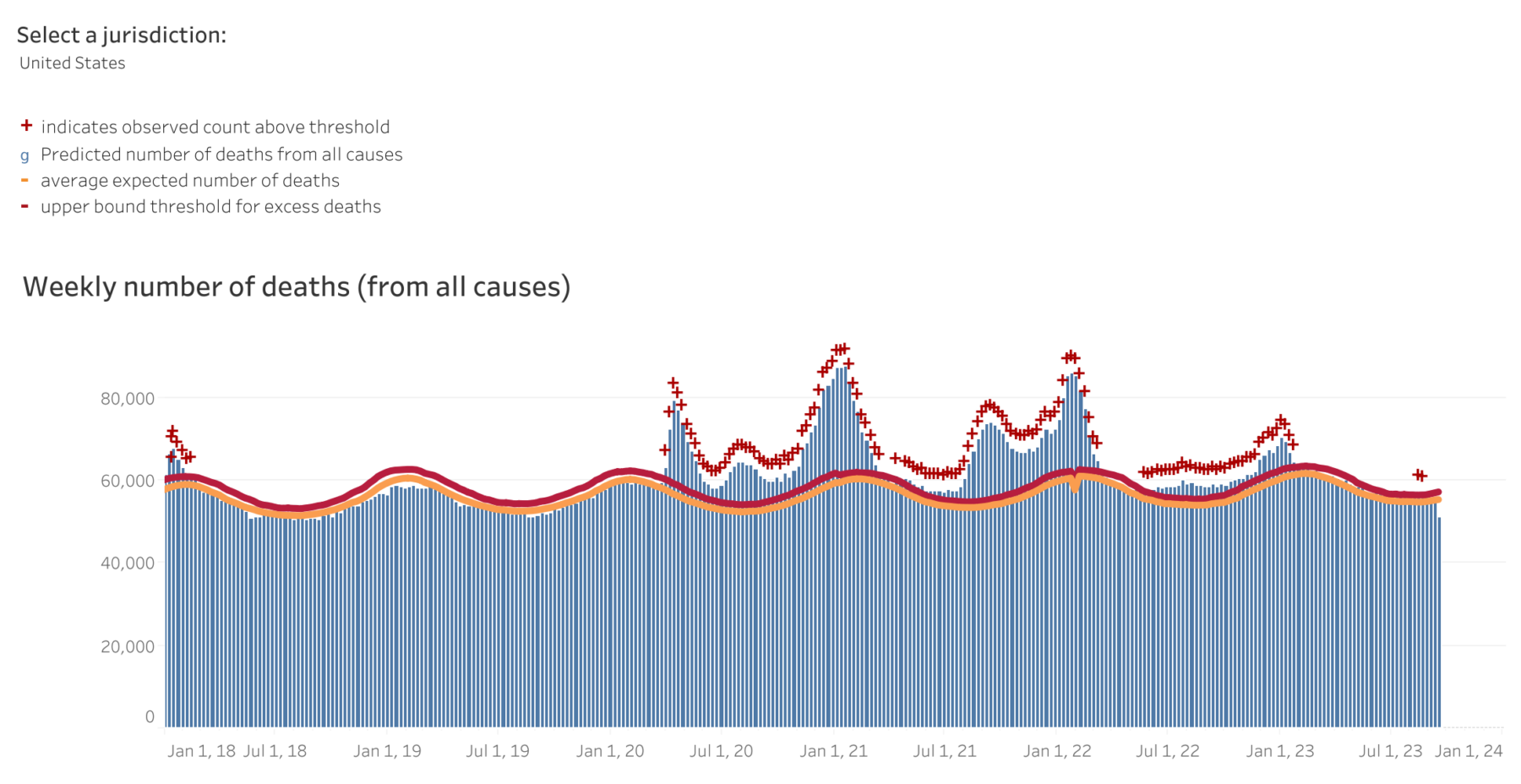Select the isolated red plus markers near late 2023

(1420, 476)
